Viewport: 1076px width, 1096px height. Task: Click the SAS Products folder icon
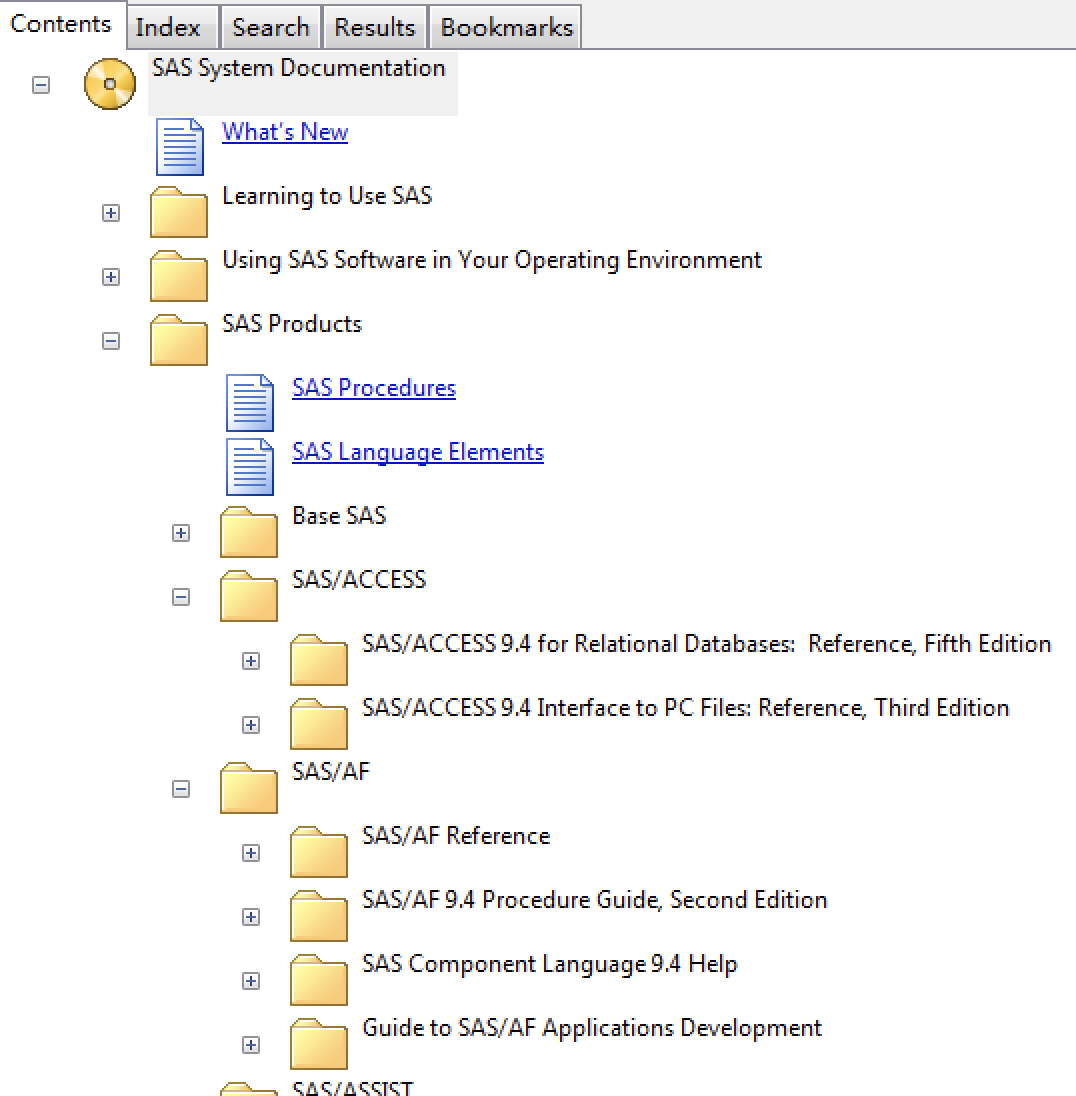(x=179, y=340)
